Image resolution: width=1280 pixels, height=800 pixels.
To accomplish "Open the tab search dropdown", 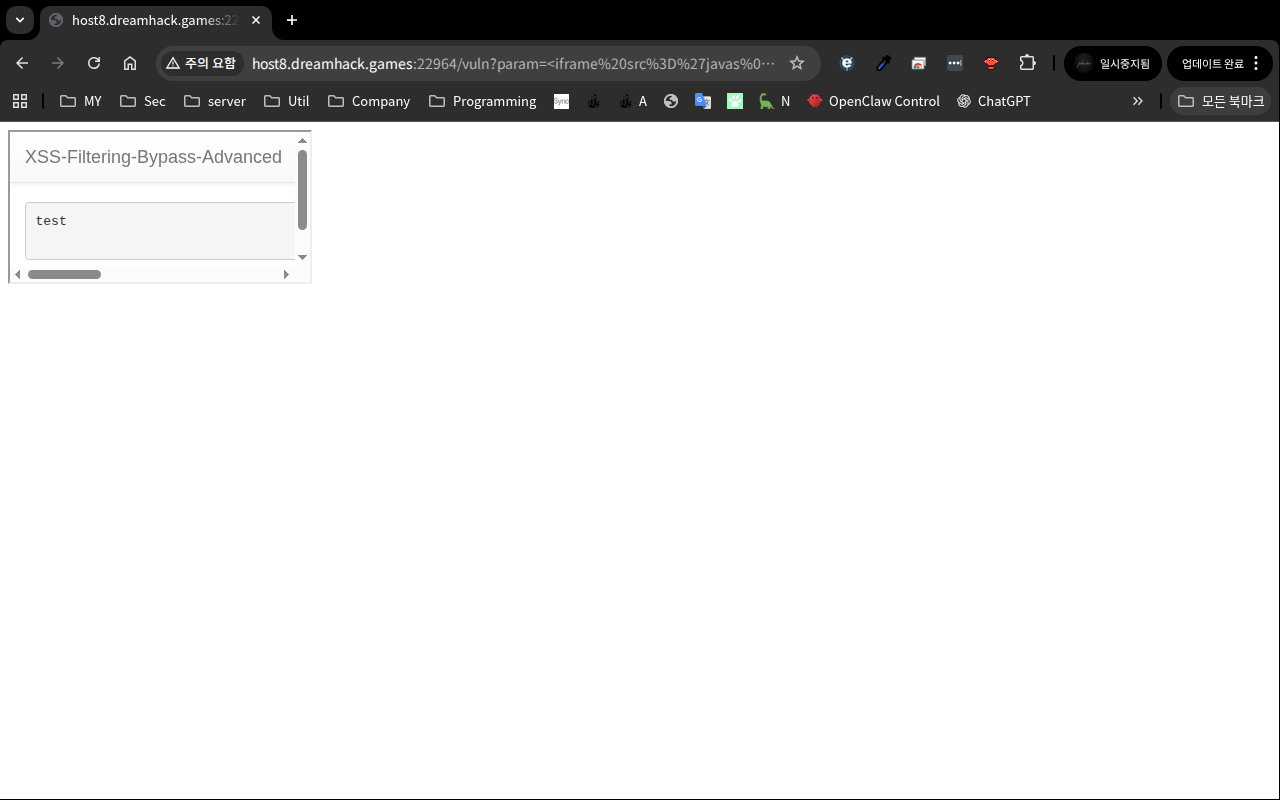I will [19, 20].
